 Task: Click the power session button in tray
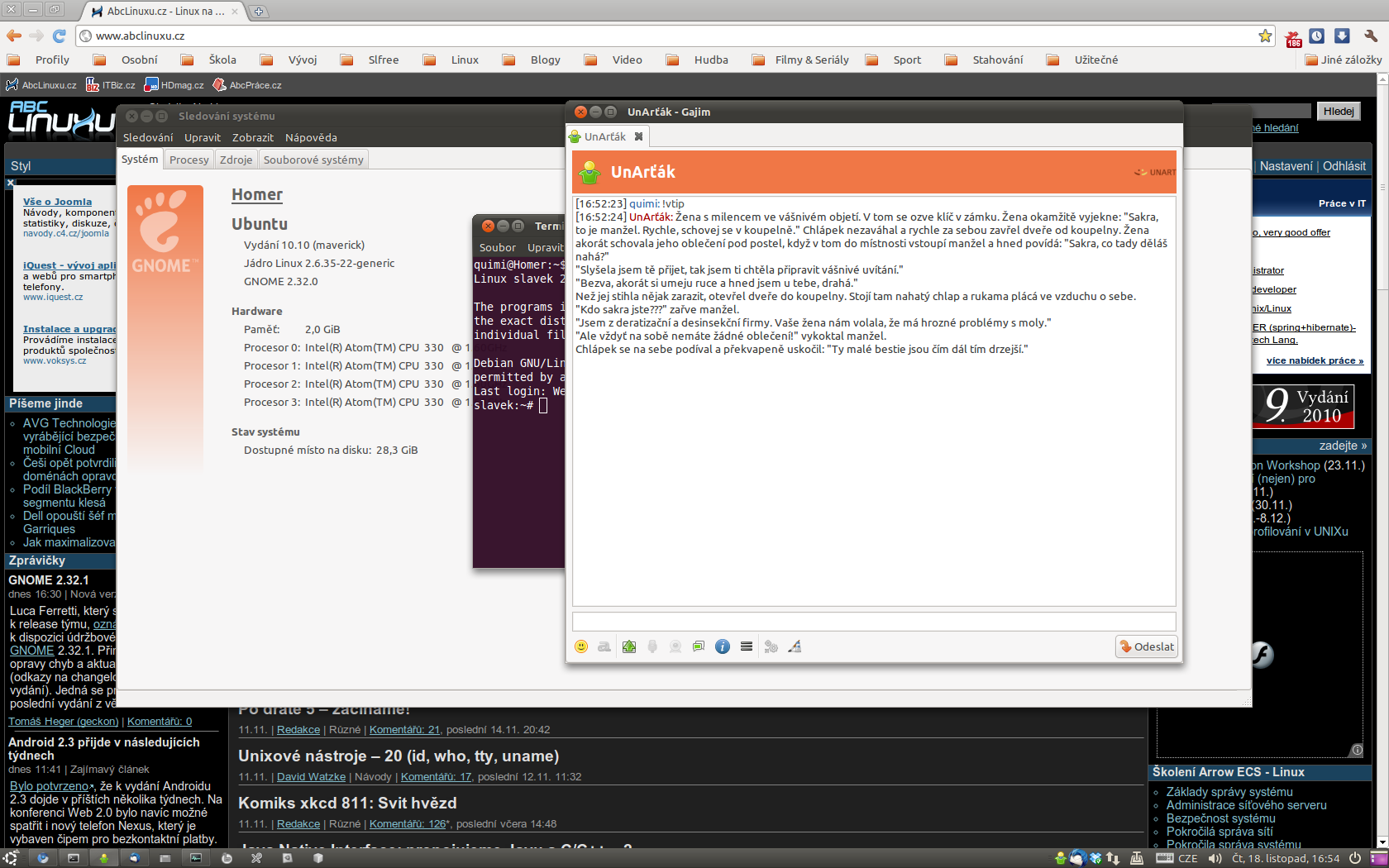[x=1355, y=858]
